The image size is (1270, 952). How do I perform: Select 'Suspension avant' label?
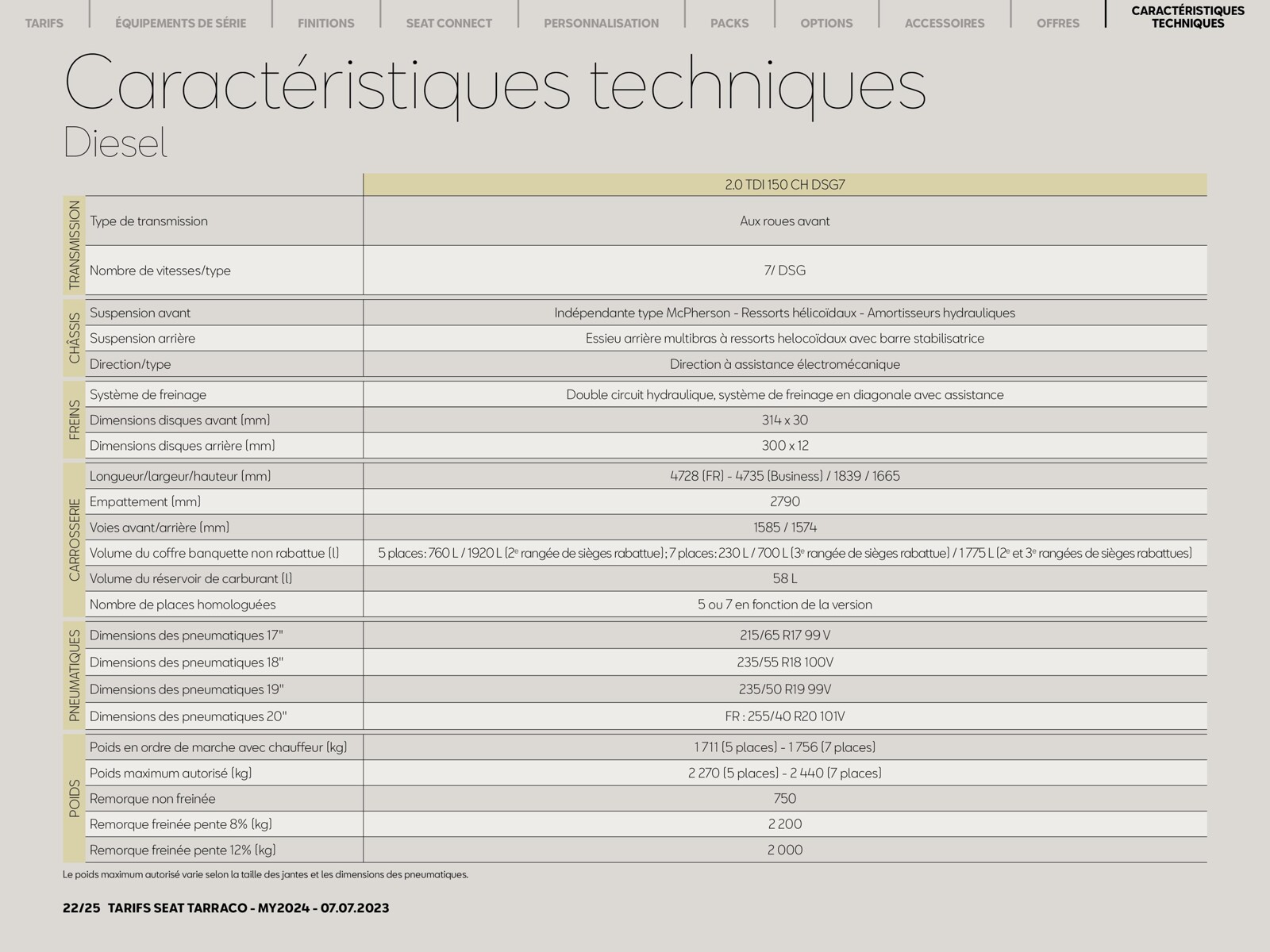click(x=140, y=313)
